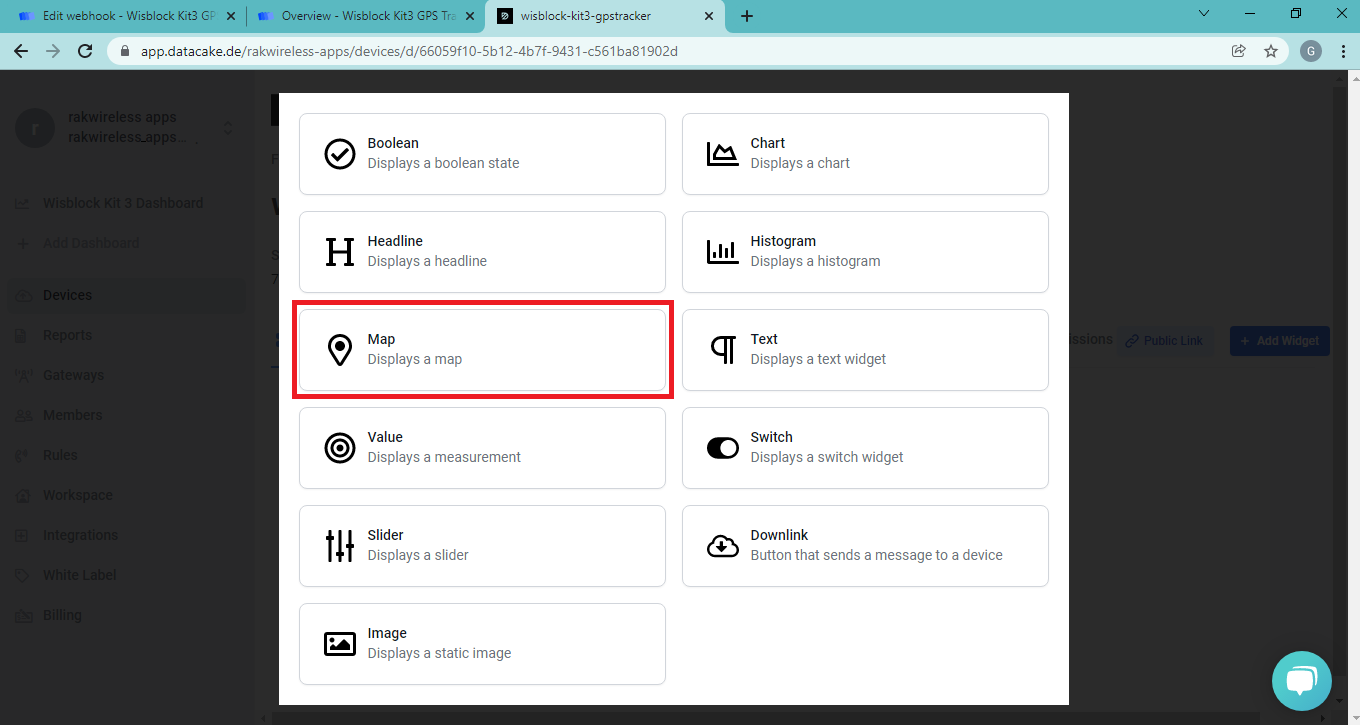The width and height of the screenshot is (1360, 725).
Task: Pick the Downlink cloud icon
Action: point(722,546)
